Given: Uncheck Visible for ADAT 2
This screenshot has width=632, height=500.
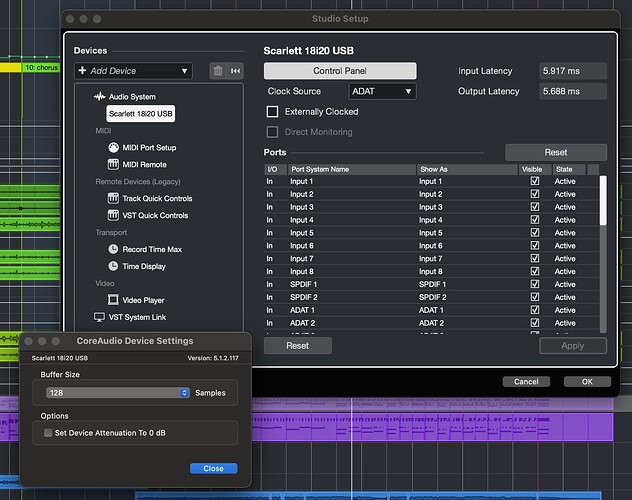Looking at the screenshot, I should (535, 323).
